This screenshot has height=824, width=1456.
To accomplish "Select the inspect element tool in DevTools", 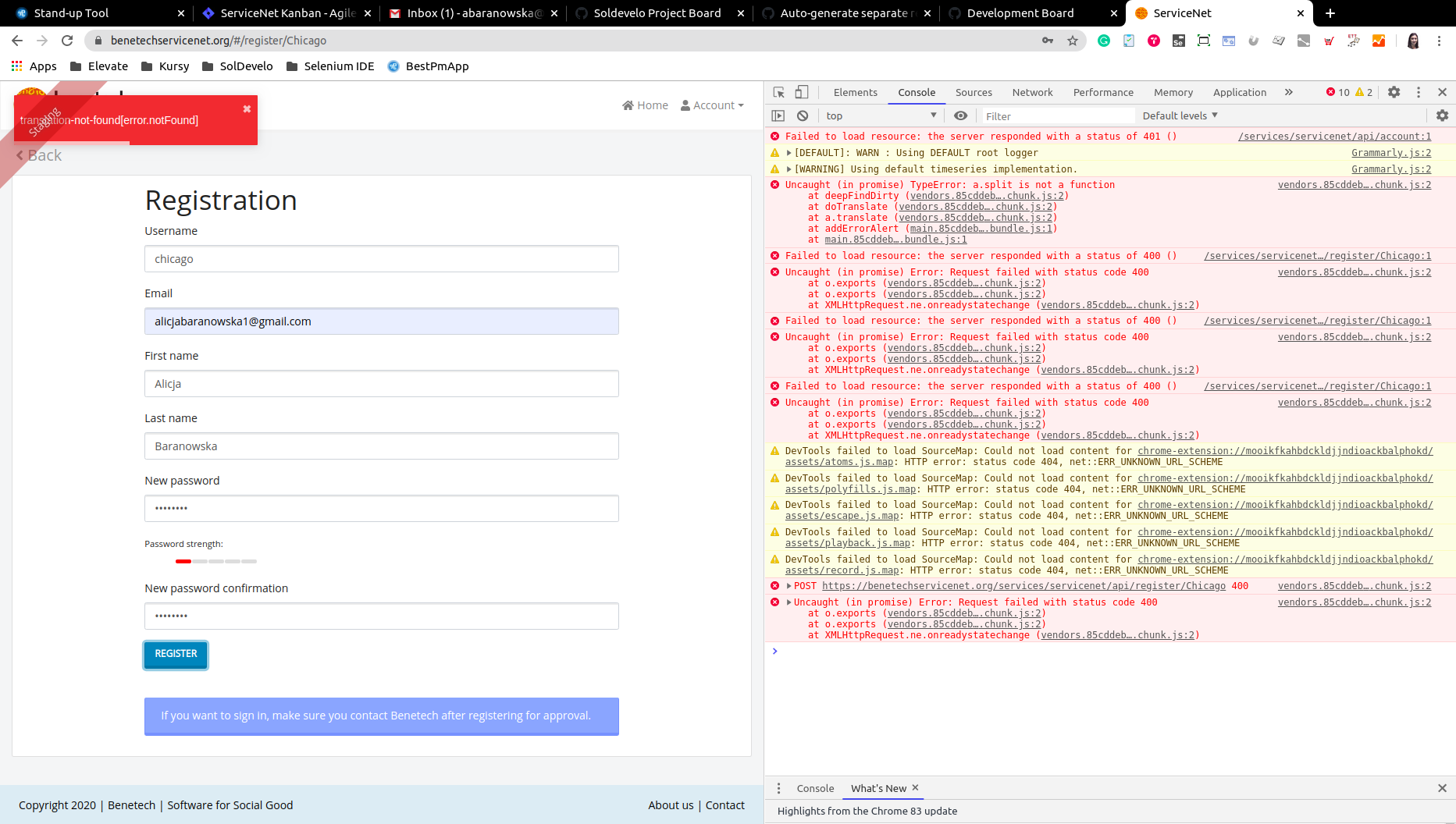I will [x=778, y=91].
